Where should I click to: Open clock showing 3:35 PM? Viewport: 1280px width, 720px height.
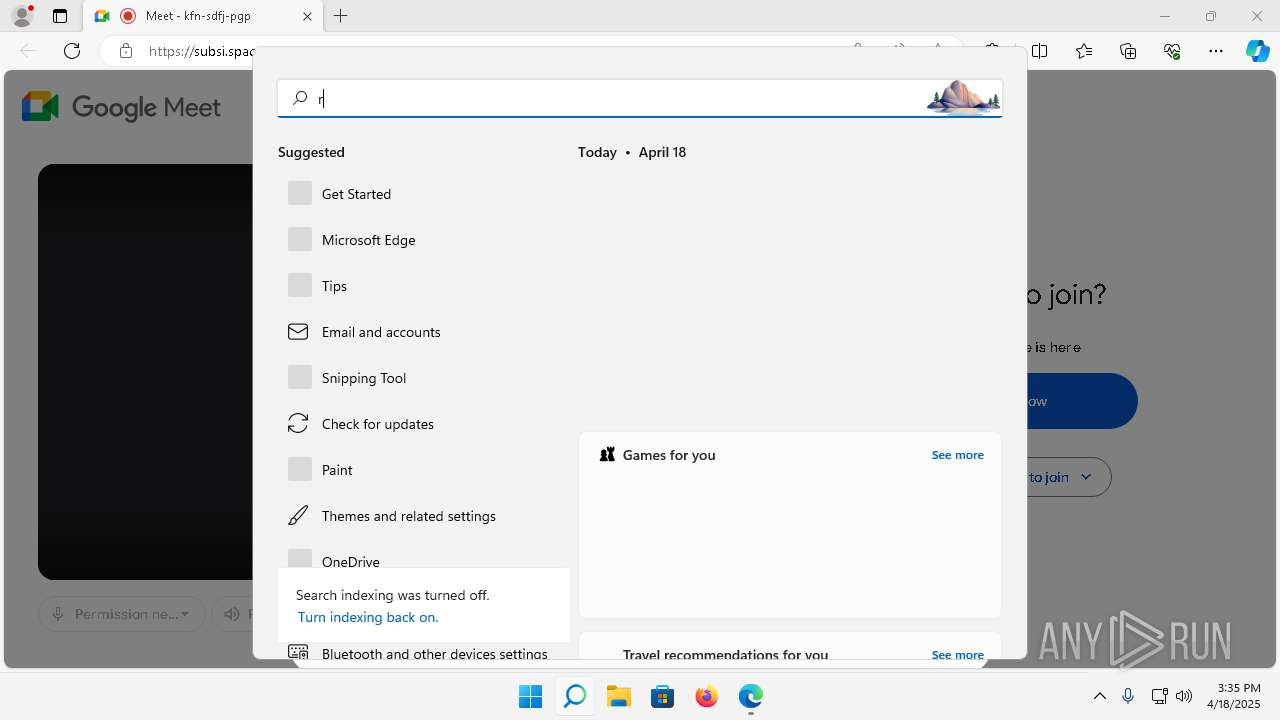1233,696
